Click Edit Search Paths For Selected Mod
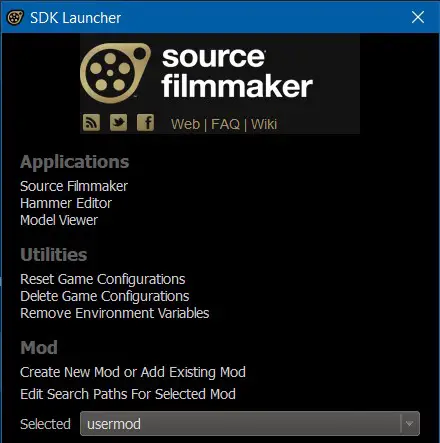 128,394
